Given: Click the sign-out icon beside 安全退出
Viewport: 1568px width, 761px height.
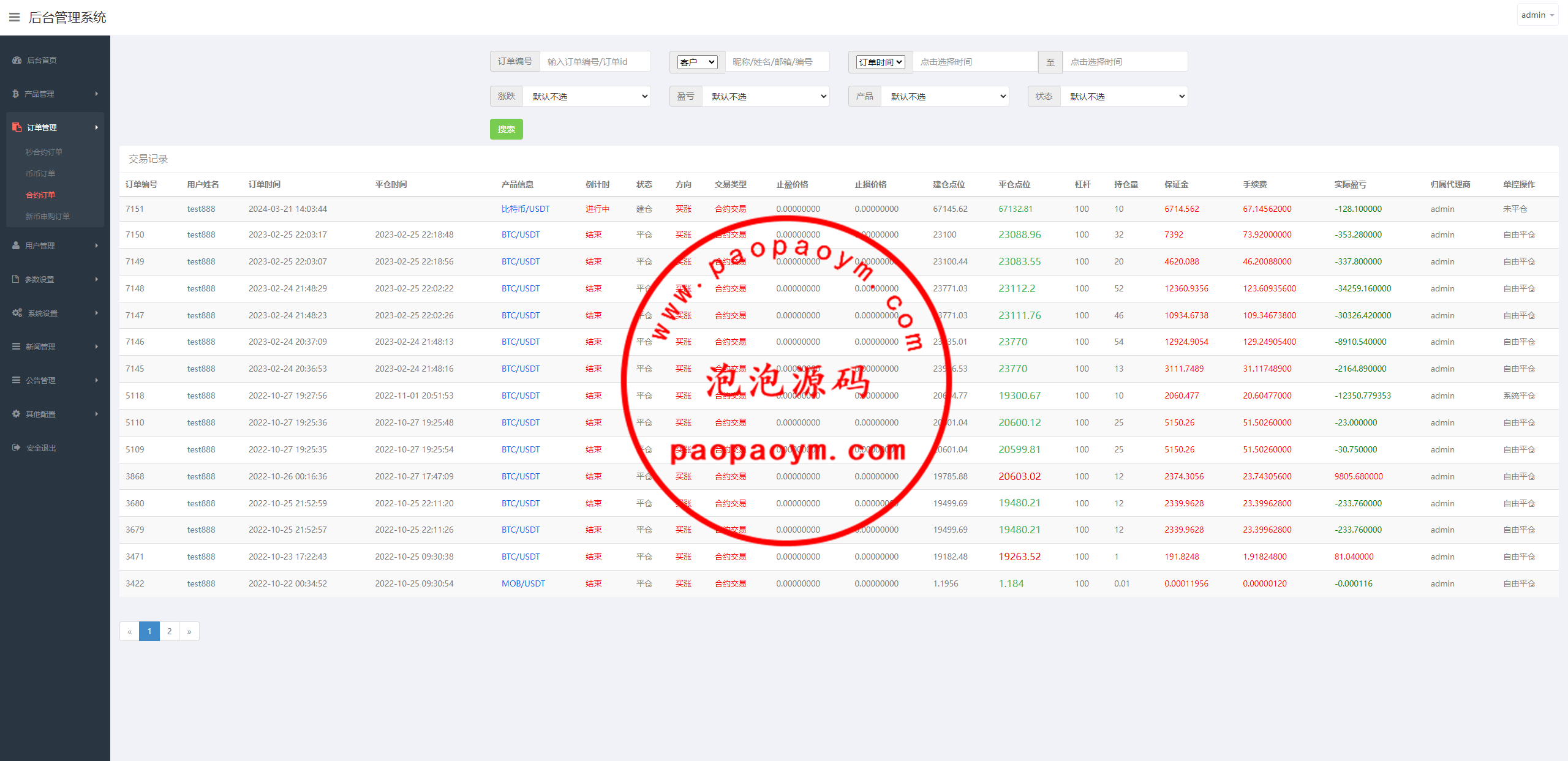Looking at the screenshot, I should pyautogui.click(x=16, y=448).
